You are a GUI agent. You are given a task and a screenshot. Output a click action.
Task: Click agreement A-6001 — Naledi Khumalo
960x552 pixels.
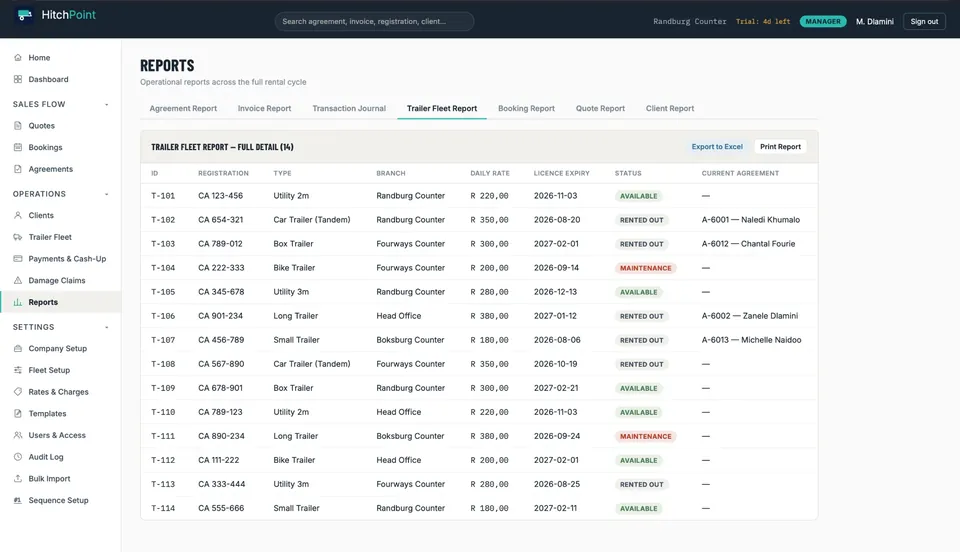(751, 220)
